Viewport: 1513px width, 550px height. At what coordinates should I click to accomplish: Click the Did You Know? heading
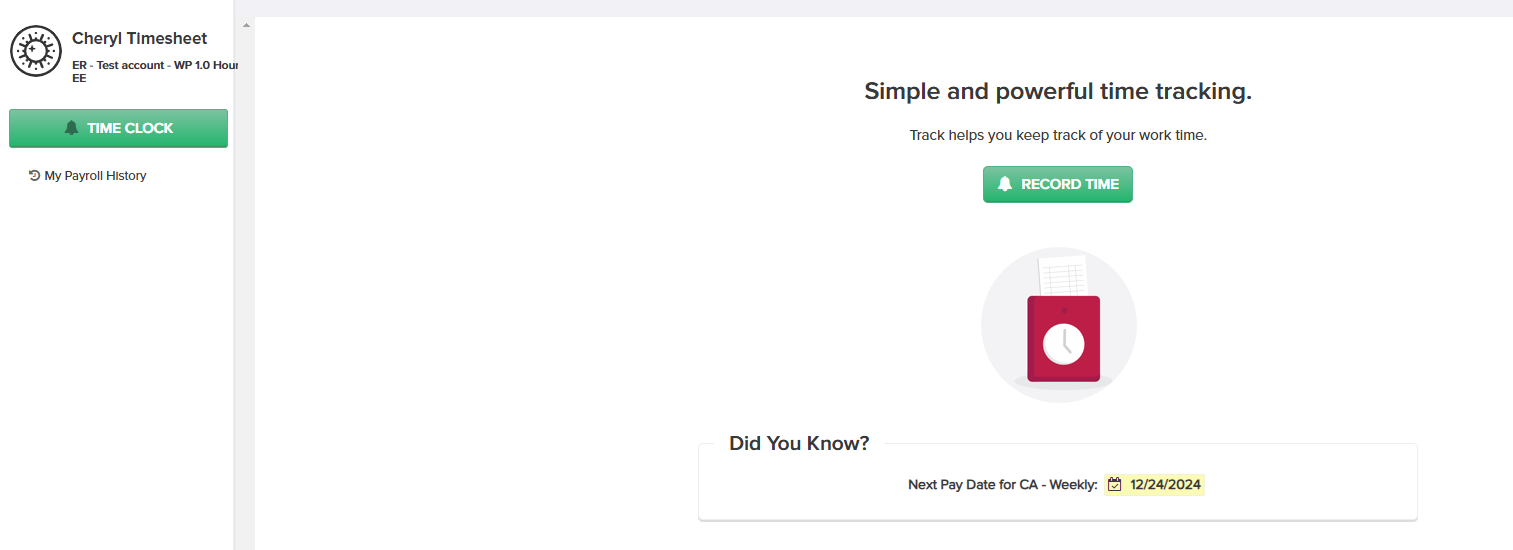click(x=799, y=443)
